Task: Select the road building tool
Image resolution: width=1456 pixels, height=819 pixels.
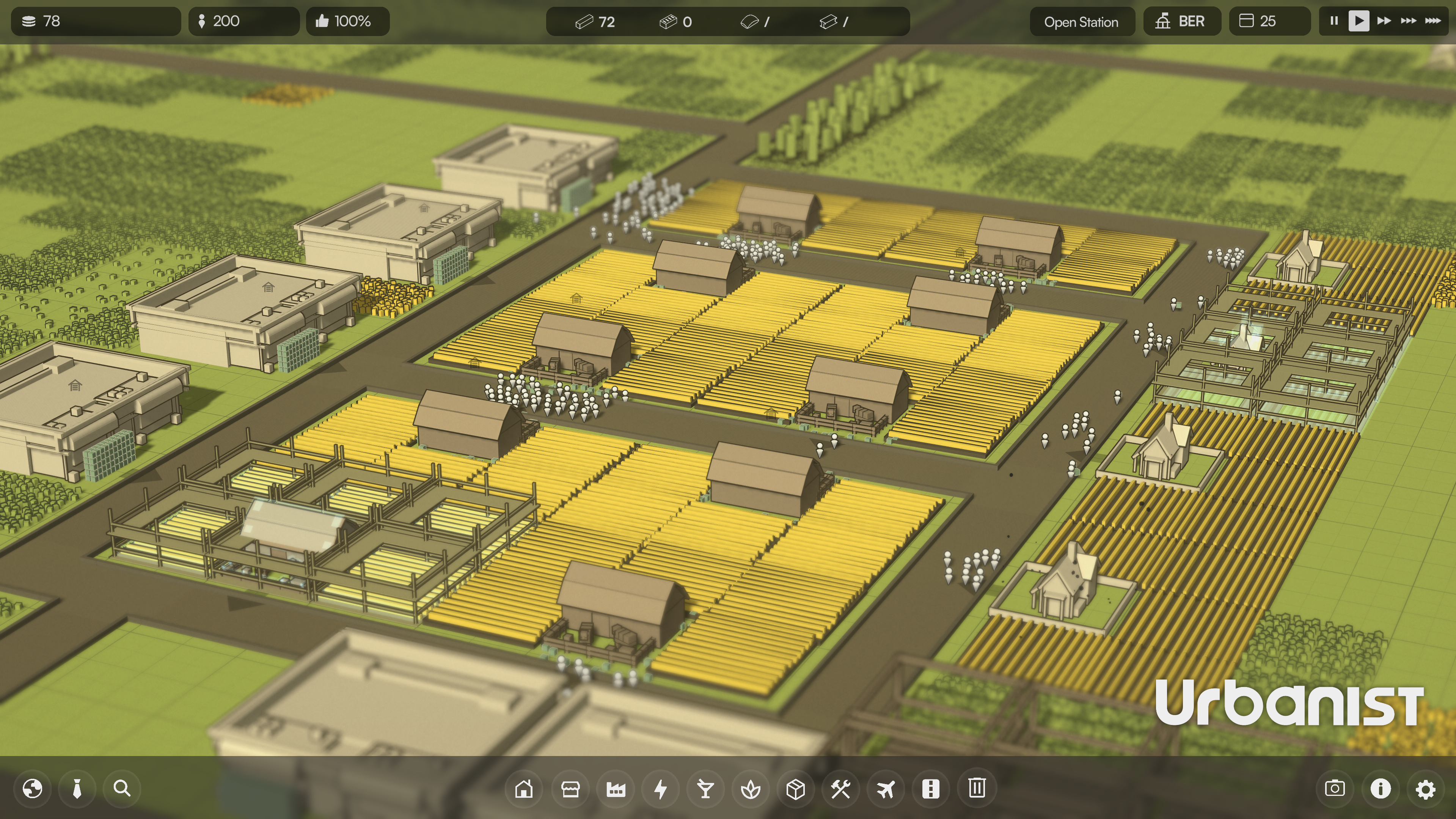Action: point(931,789)
